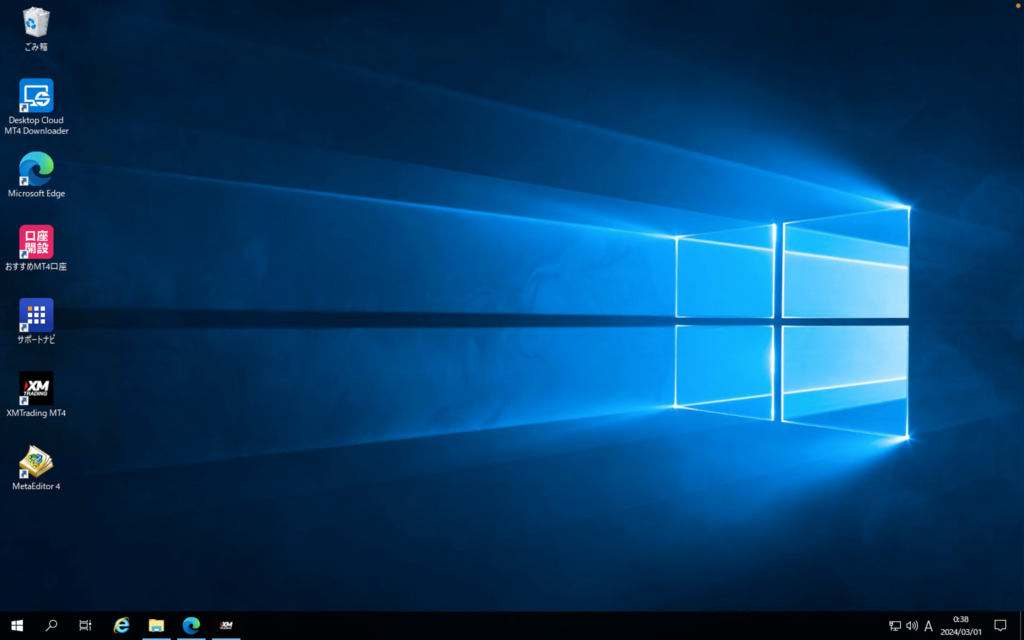Open taskbar search magnifier

pyautogui.click(x=51, y=626)
